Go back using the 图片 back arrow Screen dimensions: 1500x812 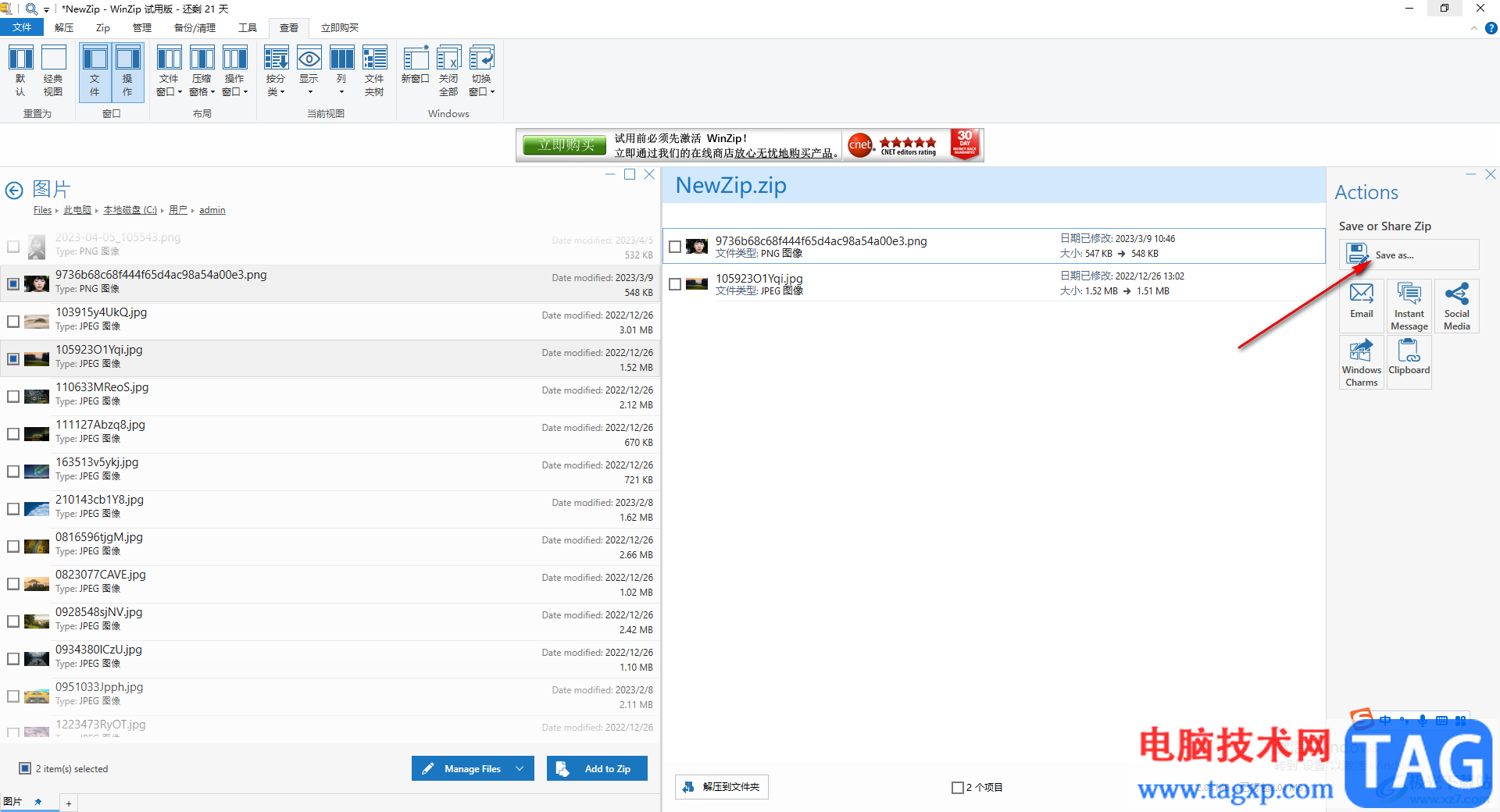(x=14, y=190)
